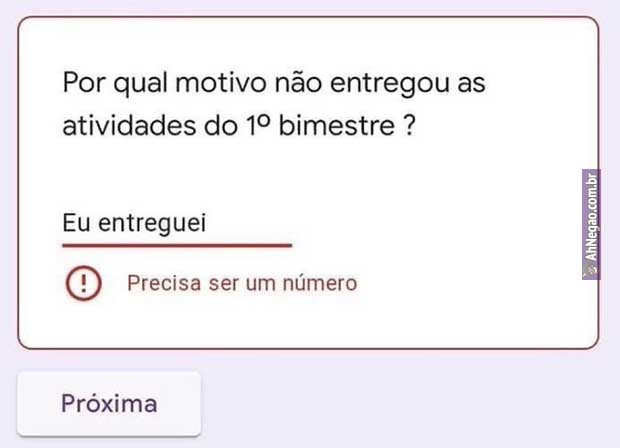This screenshot has height=448, width=620.
Task: Click the red exclamation error icon
Action: 83,283
